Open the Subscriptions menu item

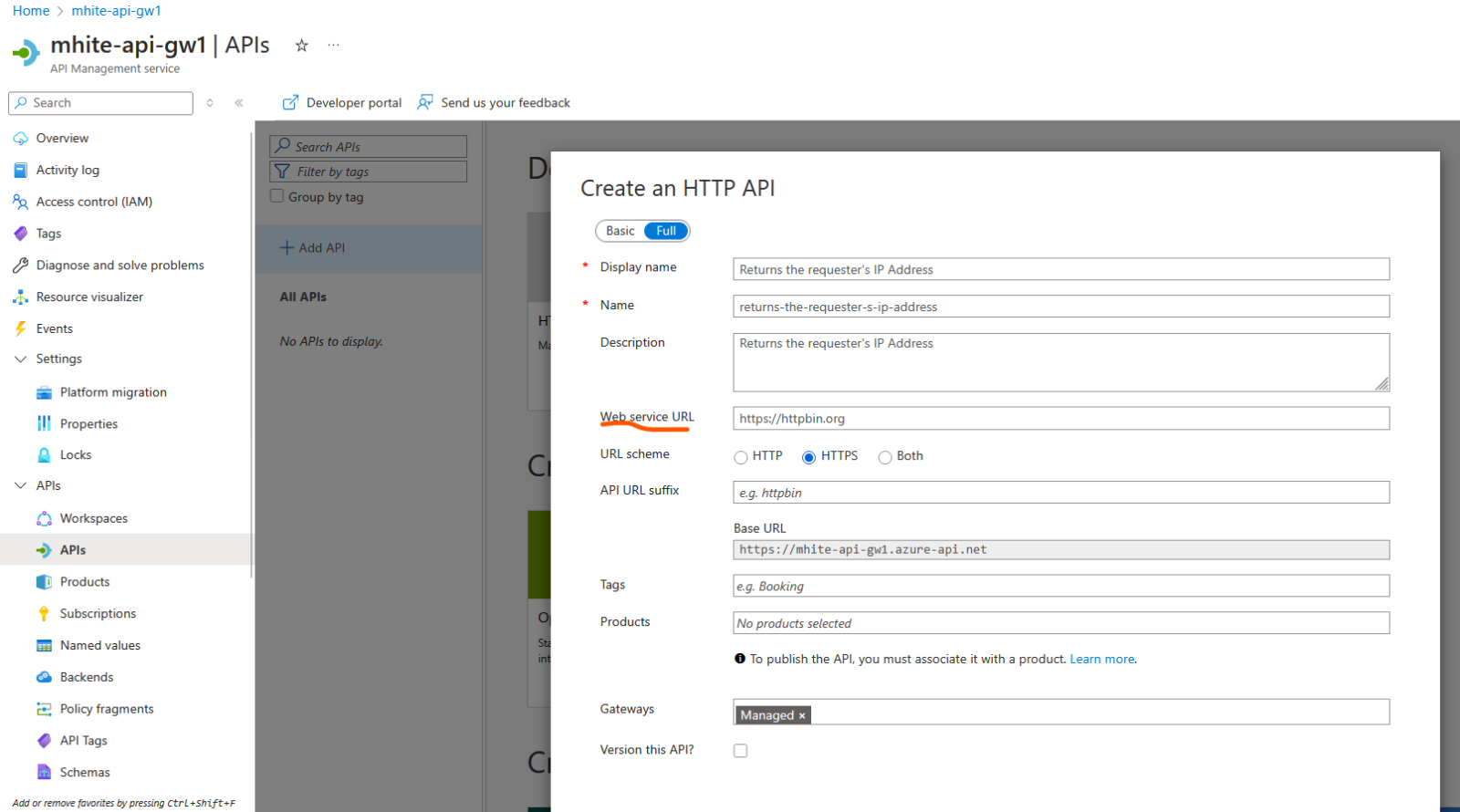coord(98,614)
